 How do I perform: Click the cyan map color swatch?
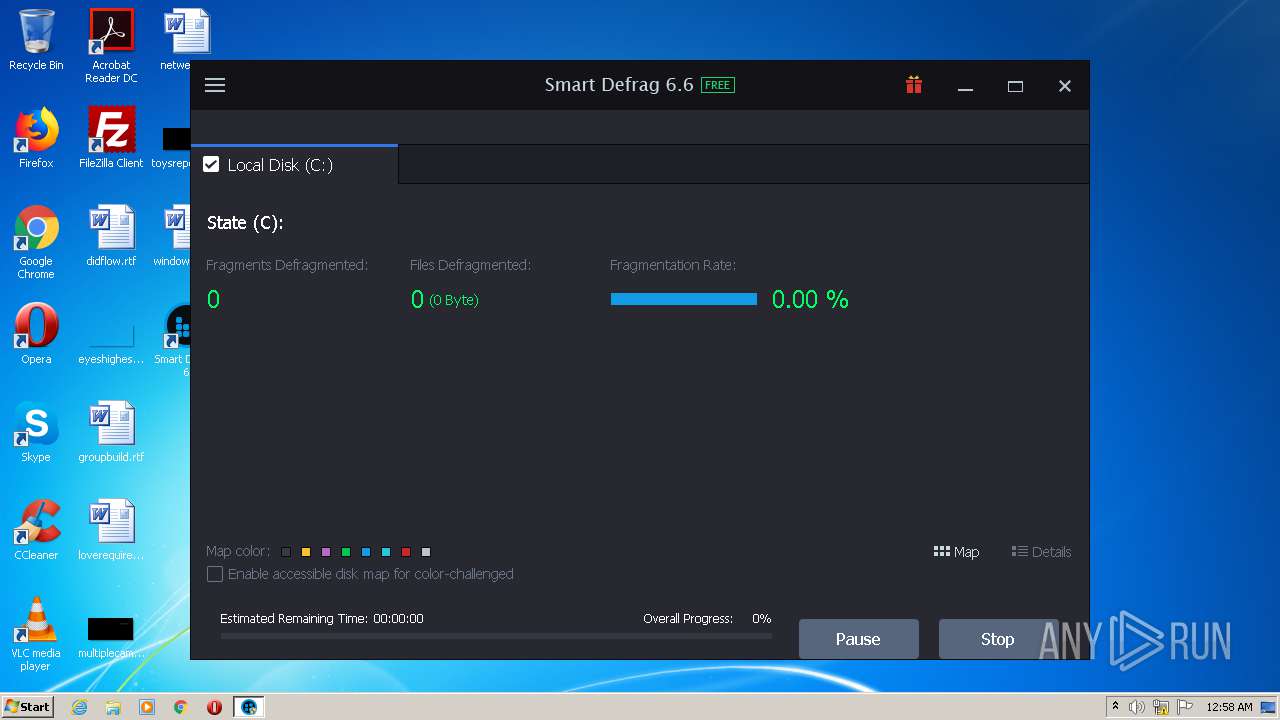(x=386, y=552)
